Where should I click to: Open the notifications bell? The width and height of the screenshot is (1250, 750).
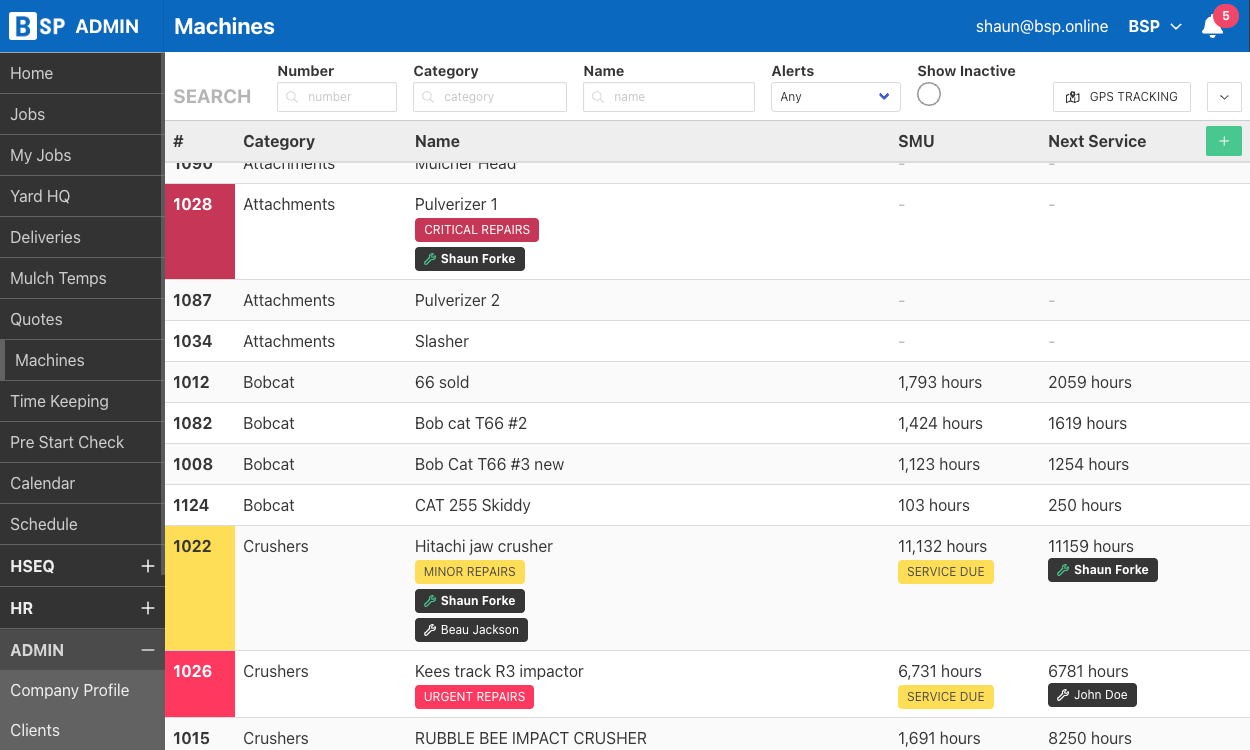point(1212,27)
